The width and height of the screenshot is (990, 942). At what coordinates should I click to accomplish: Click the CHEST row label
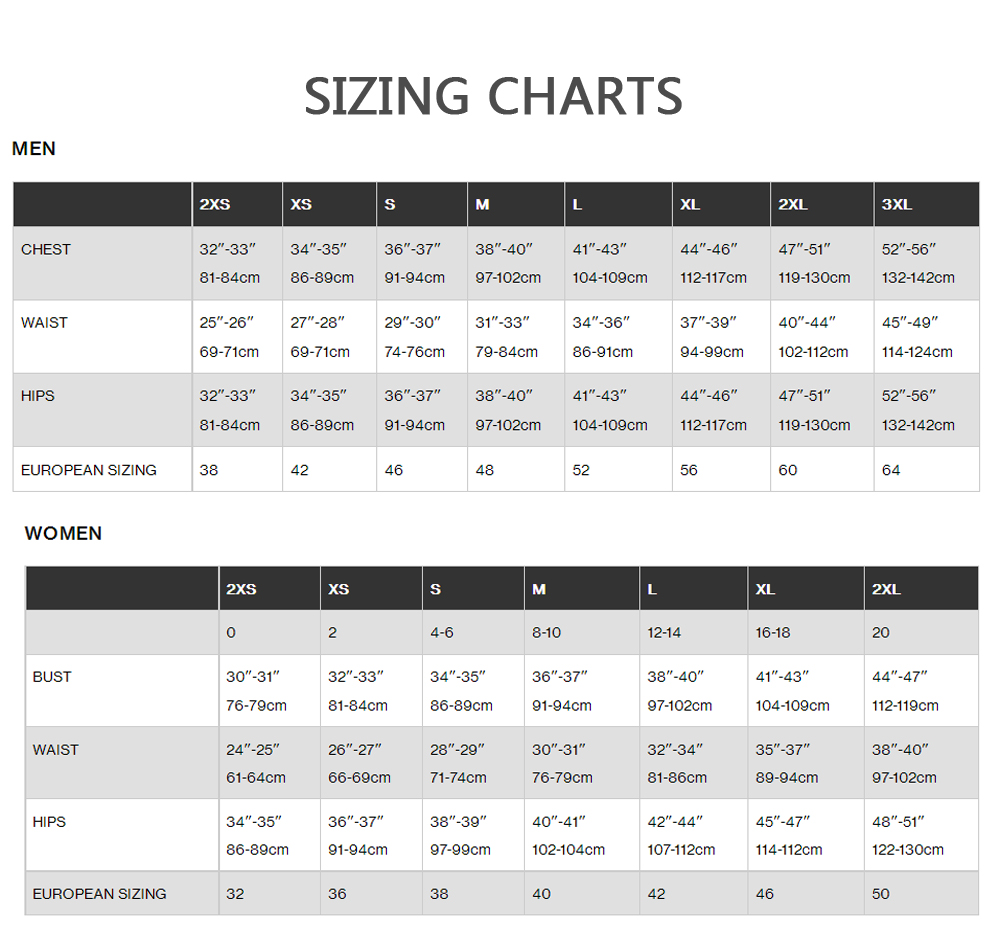[46, 250]
